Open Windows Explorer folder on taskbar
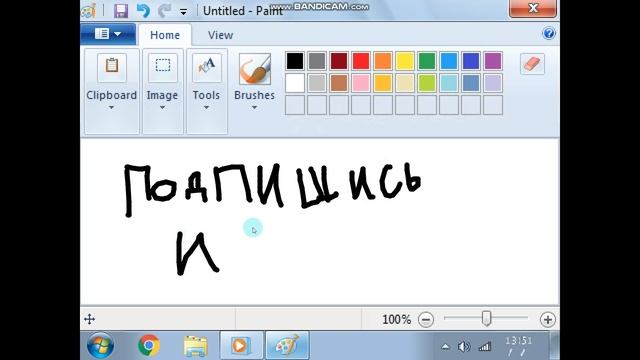The image size is (640, 360). pos(196,346)
